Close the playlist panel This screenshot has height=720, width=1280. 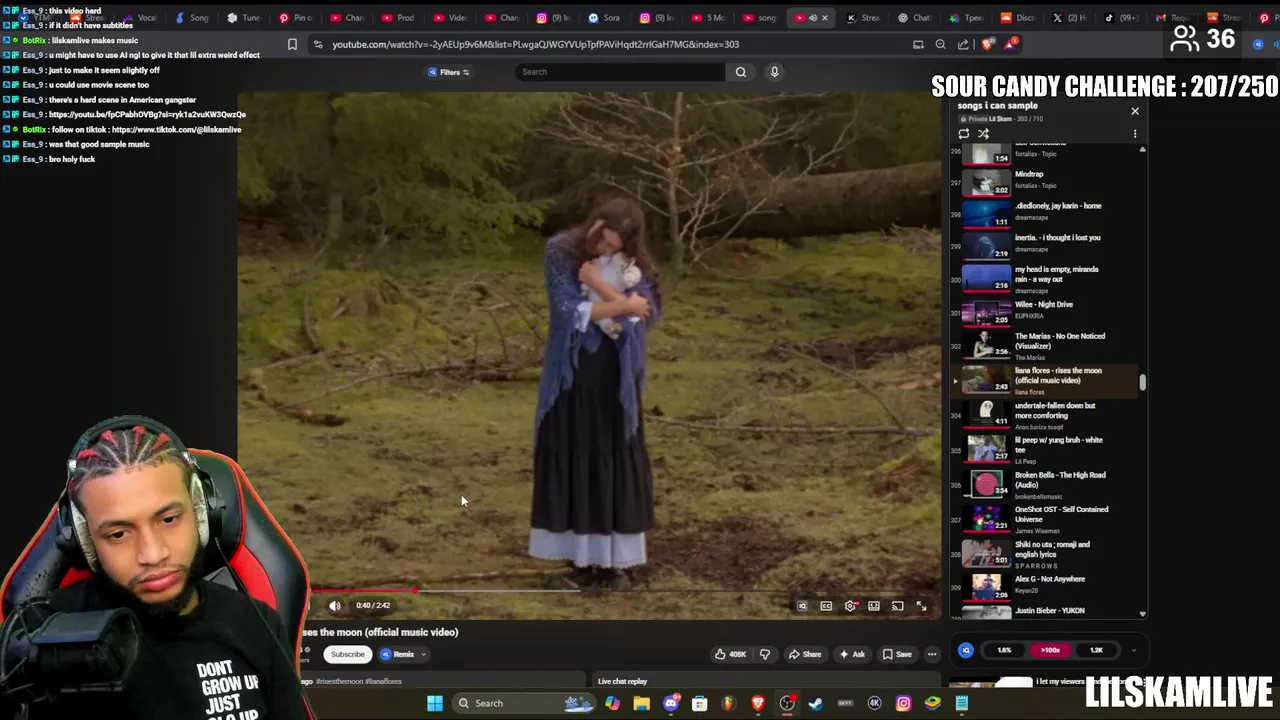[x=1135, y=111]
